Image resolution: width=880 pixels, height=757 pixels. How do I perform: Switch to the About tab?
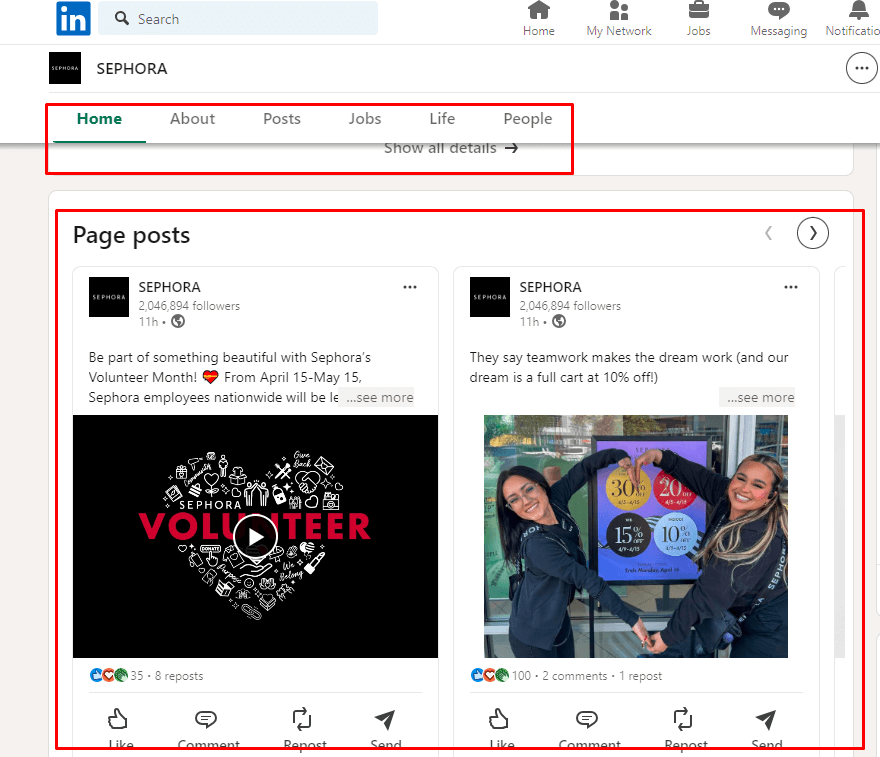[192, 119]
